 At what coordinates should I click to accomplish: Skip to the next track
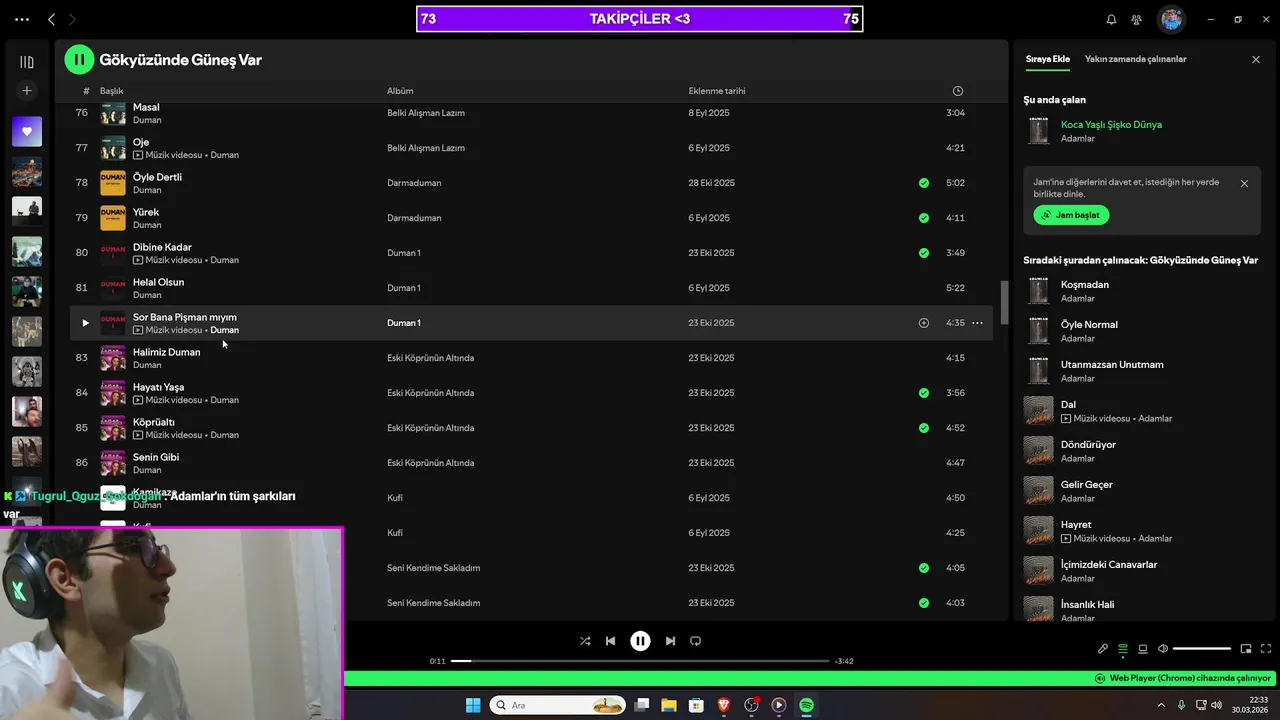tap(670, 641)
